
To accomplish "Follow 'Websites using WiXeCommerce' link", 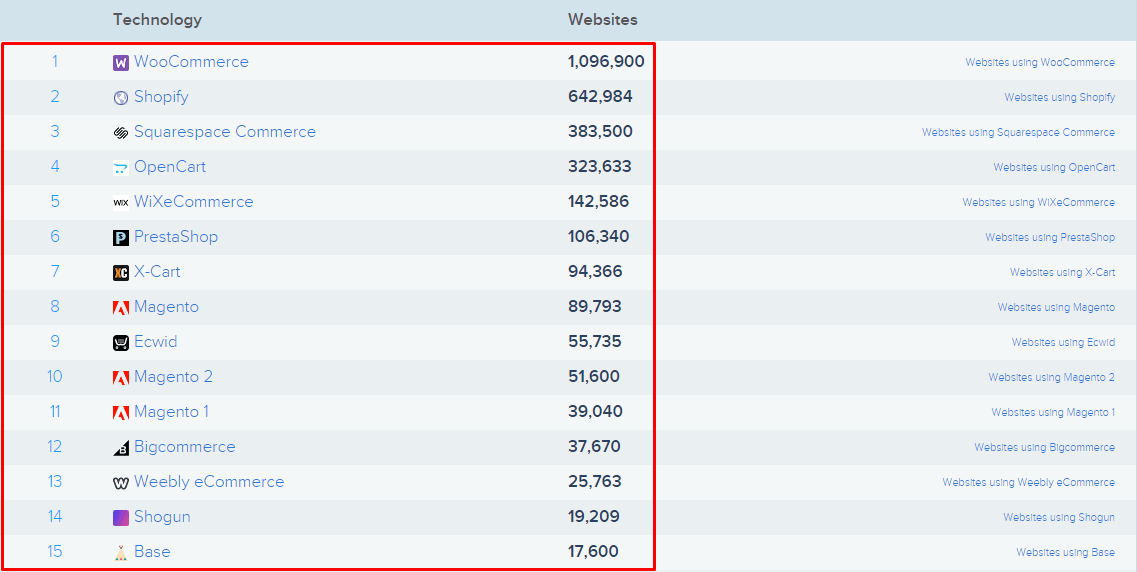I will coord(1038,202).
